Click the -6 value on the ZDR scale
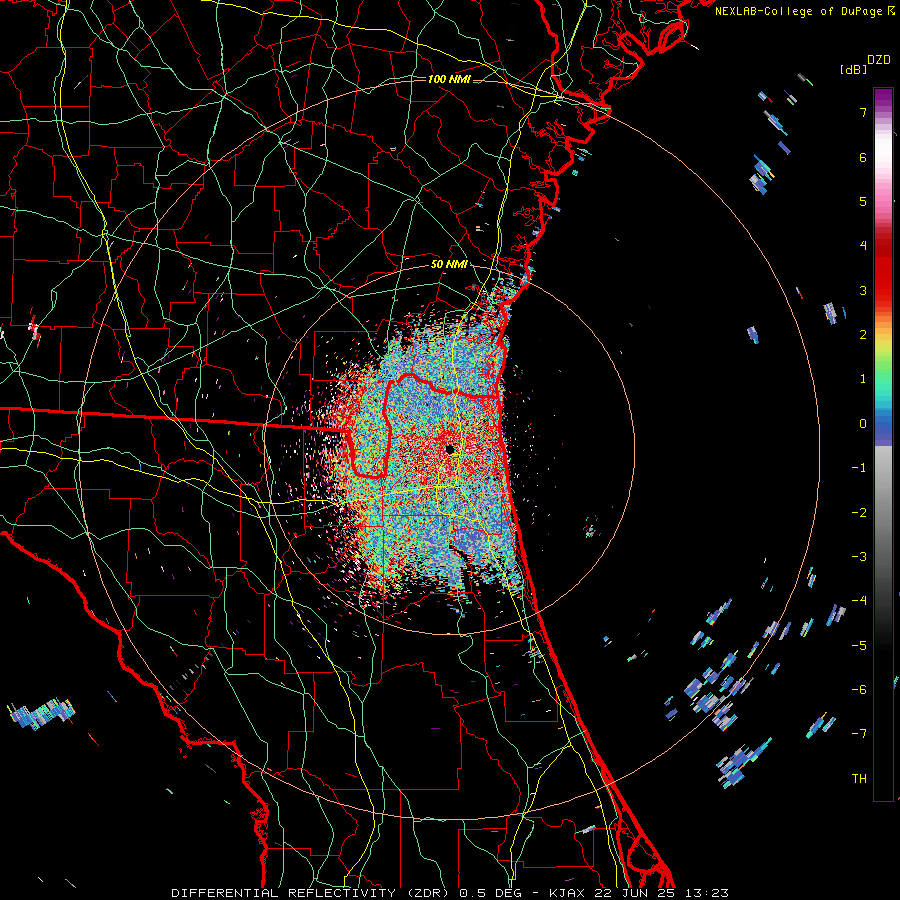 coord(859,690)
